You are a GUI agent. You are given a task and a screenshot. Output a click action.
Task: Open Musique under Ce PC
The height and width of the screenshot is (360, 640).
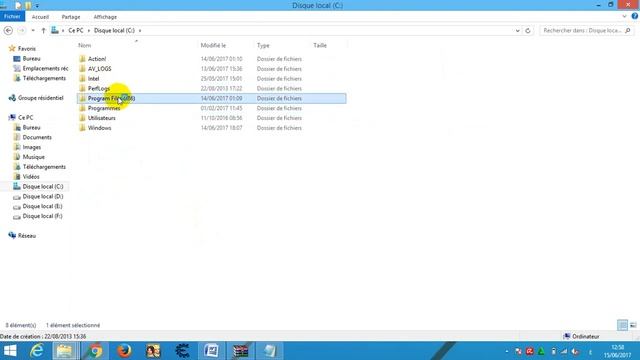(33, 157)
